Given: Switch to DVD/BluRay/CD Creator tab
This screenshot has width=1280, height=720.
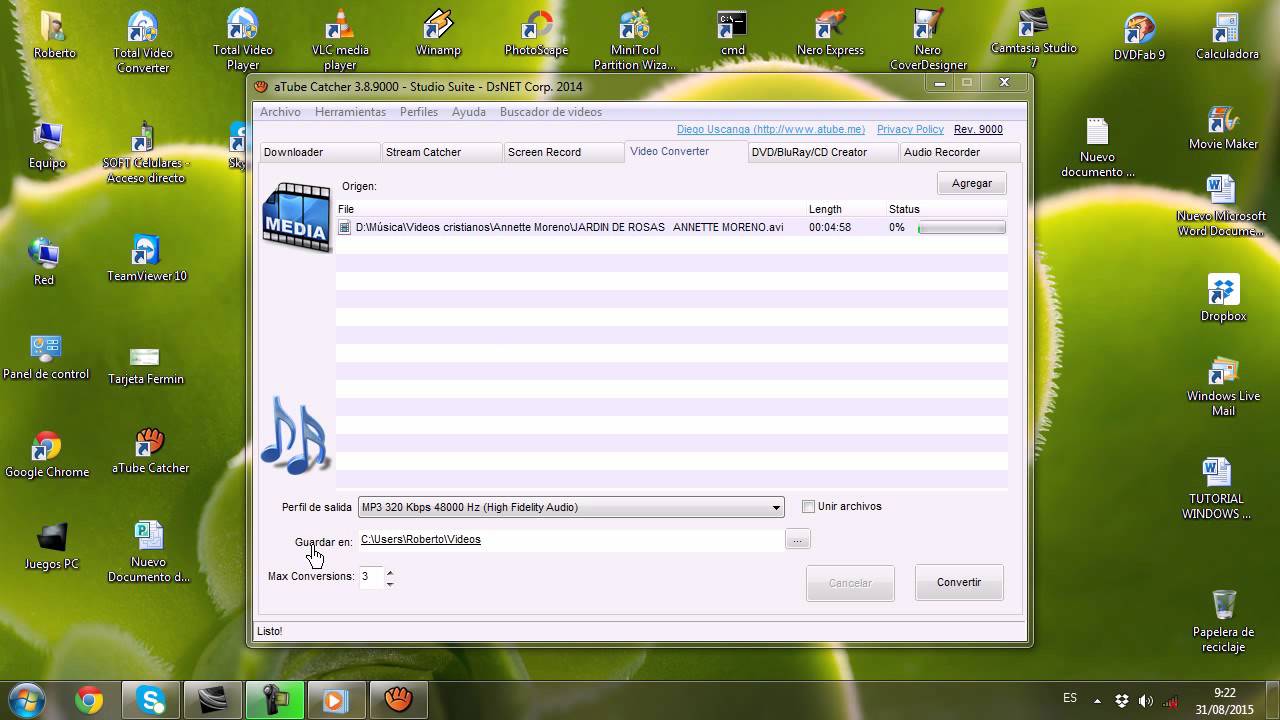Looking at the screenshot, I should [x=823, y=152].
